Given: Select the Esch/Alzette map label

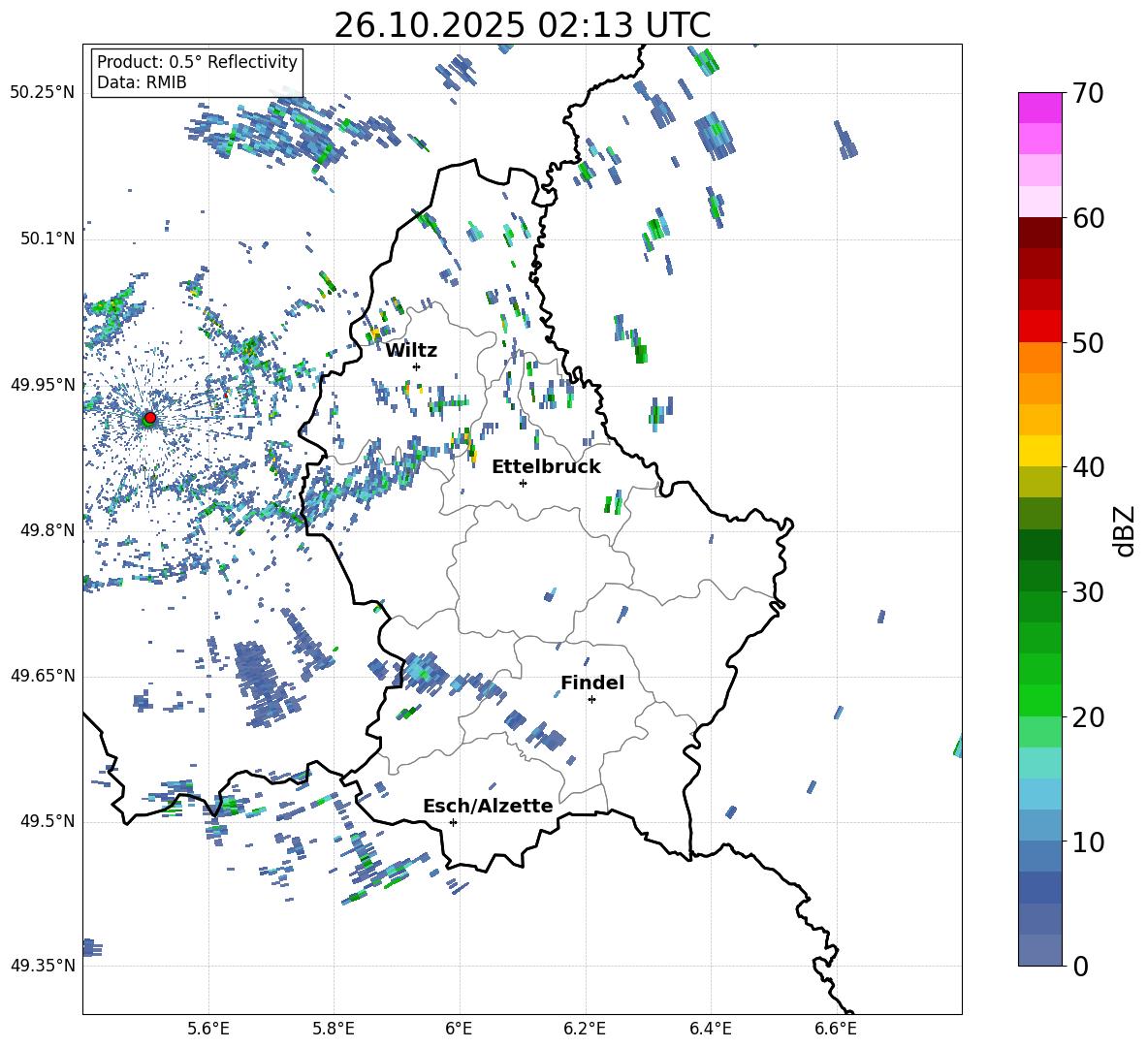Looking at the screenshot, I should [x=488, y=807].
